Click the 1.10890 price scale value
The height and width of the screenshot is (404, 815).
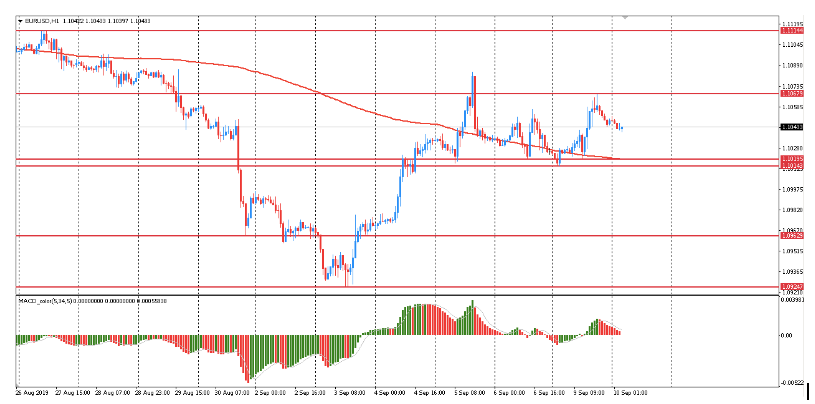click(792, 66)
